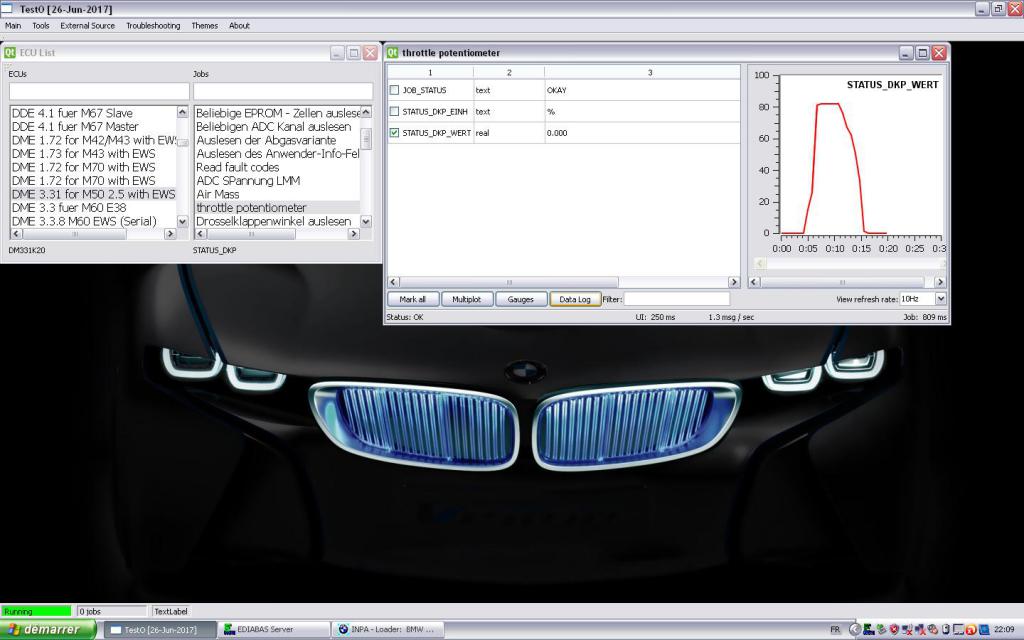
Task: Tick the STATUS_DKP_EINH checkbox
Action: click(x=394, y=112)
